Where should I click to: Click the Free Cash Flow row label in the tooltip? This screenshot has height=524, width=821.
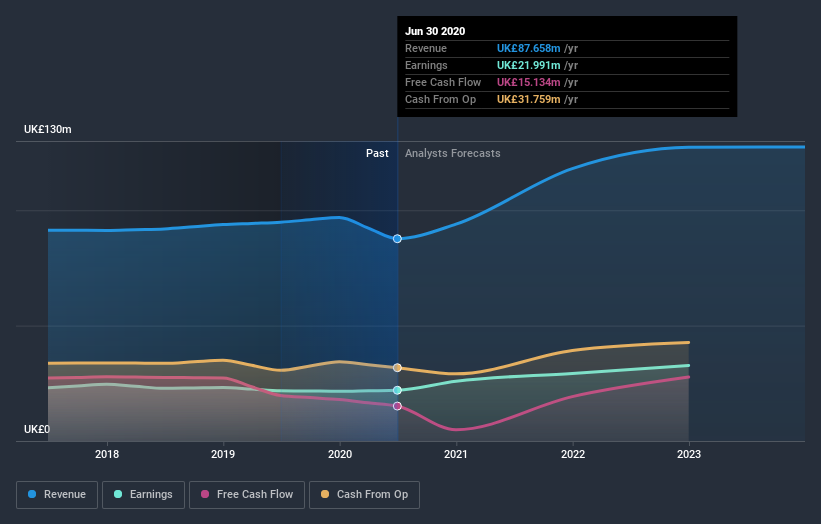[443, 82]
